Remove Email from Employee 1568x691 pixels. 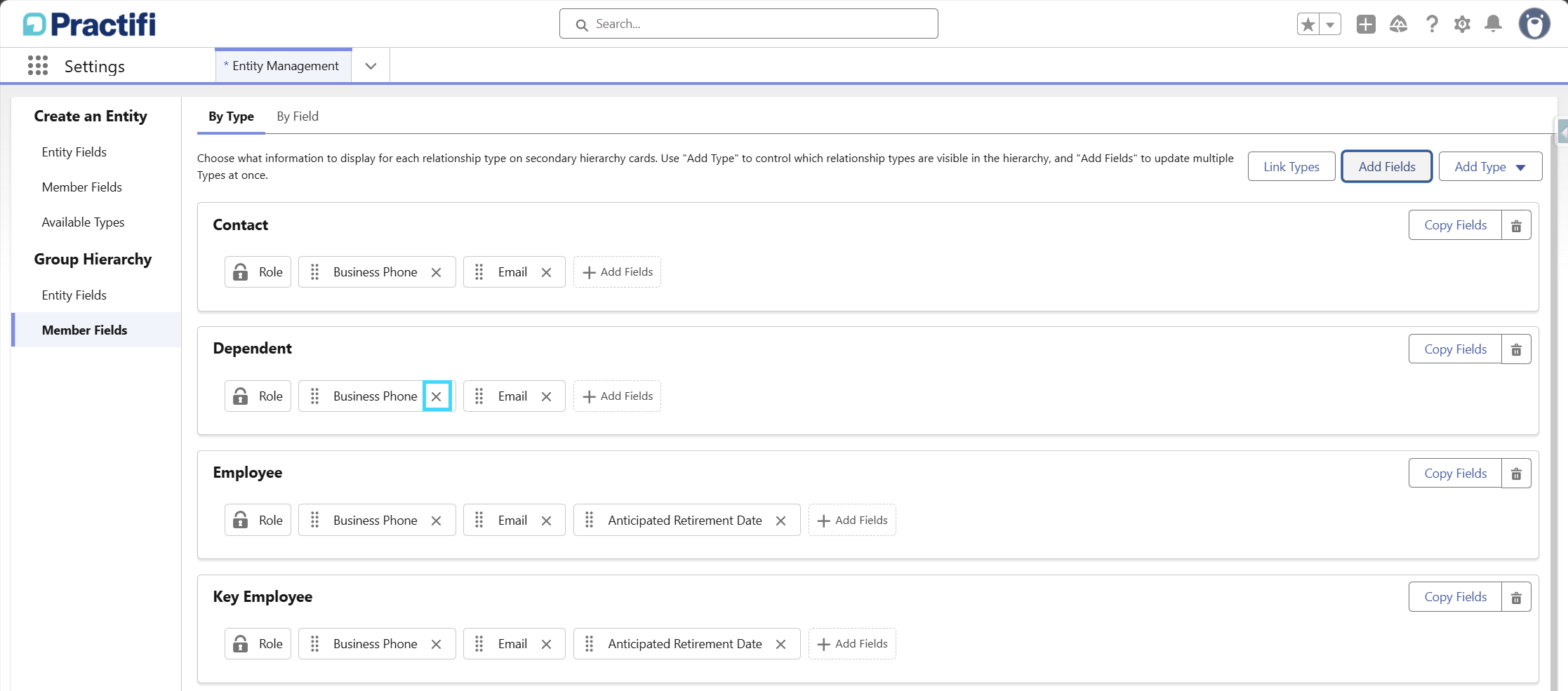[546, 521]
